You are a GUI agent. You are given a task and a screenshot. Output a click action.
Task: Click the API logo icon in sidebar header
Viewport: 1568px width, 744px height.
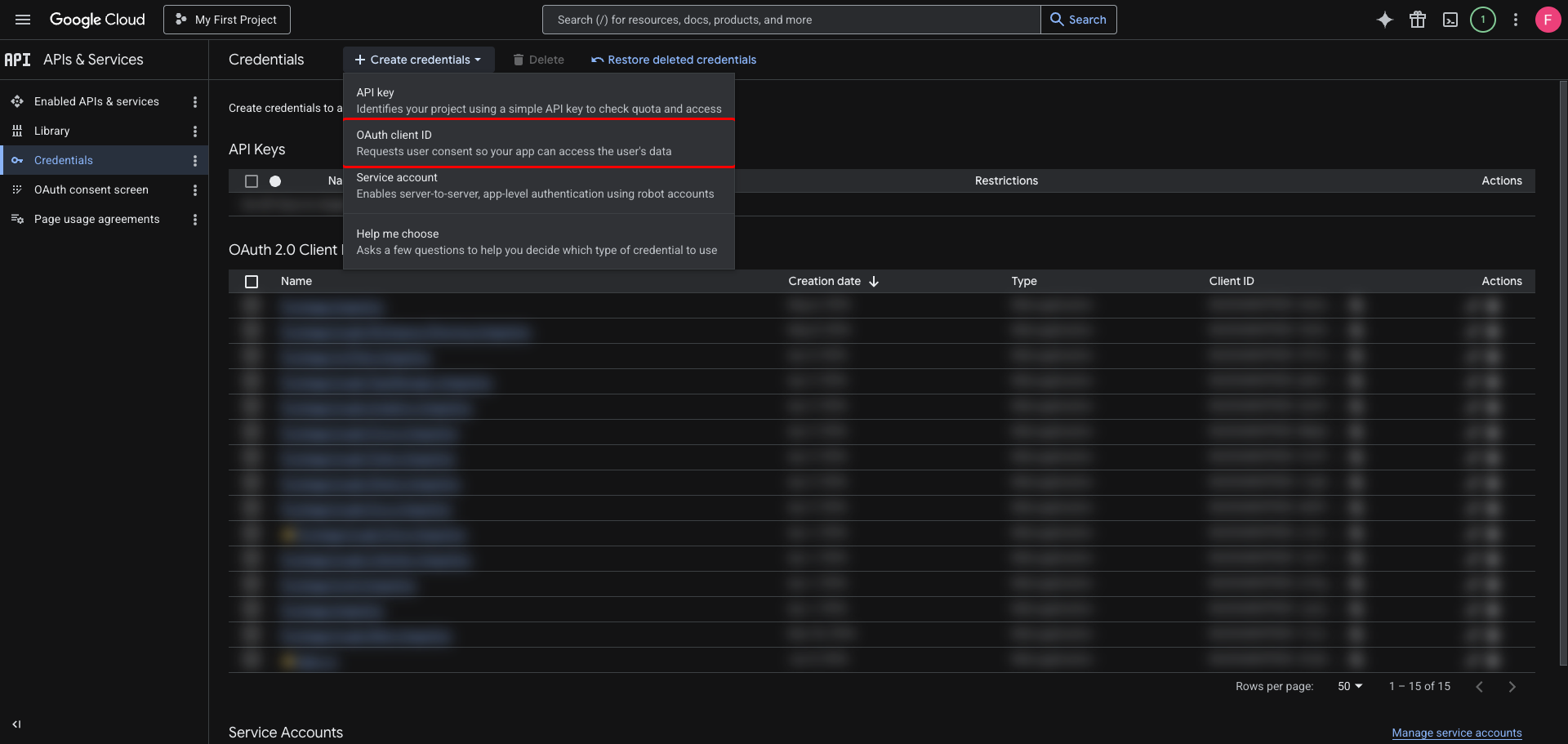(17, 60)
